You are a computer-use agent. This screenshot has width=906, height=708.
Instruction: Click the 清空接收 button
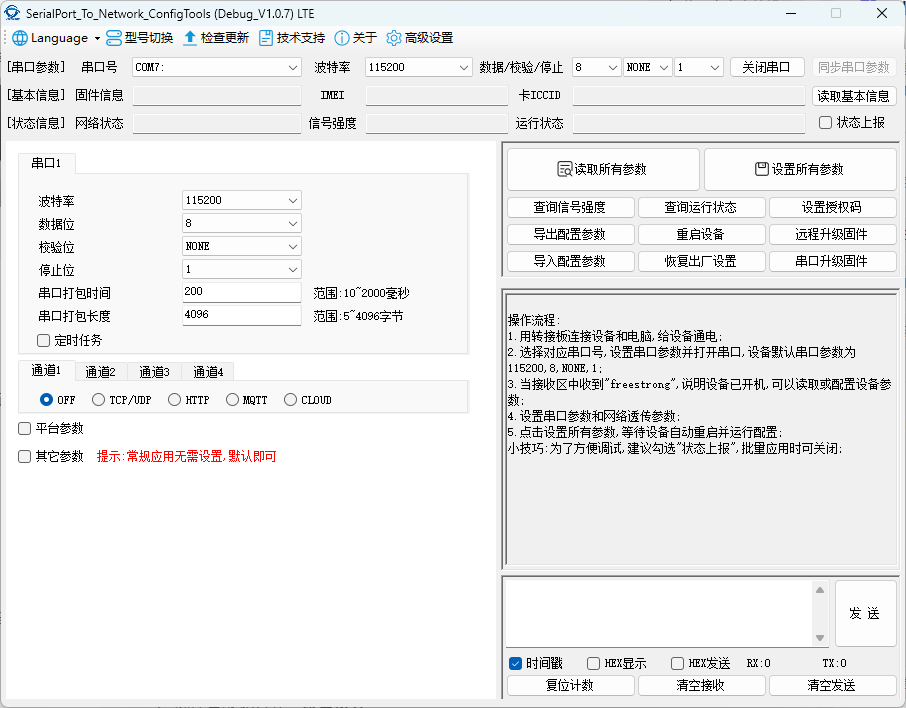pyautogui.click(x=701, y=685)
